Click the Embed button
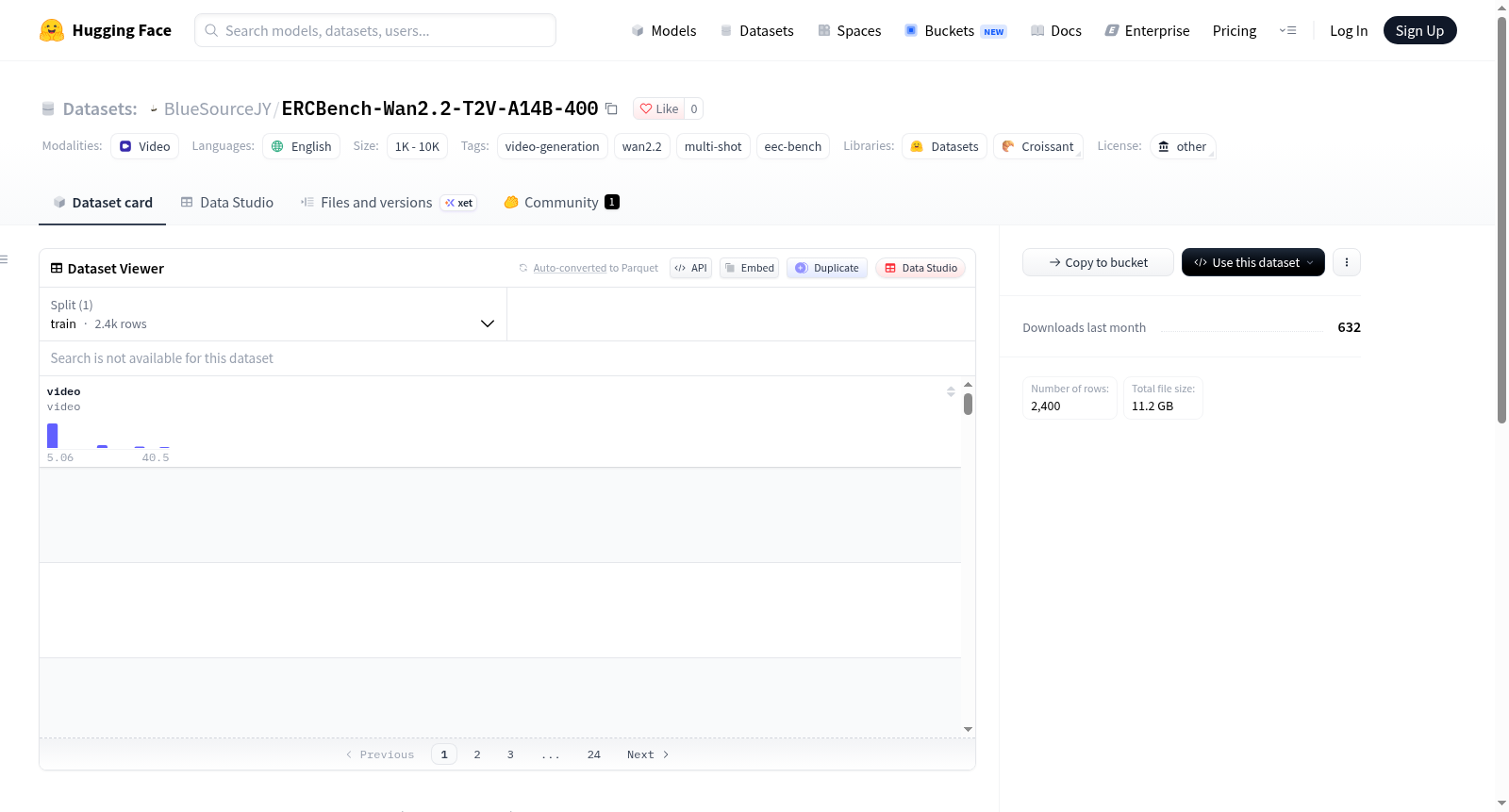This screenshot has height=812, width=1509. coord(749,268)
